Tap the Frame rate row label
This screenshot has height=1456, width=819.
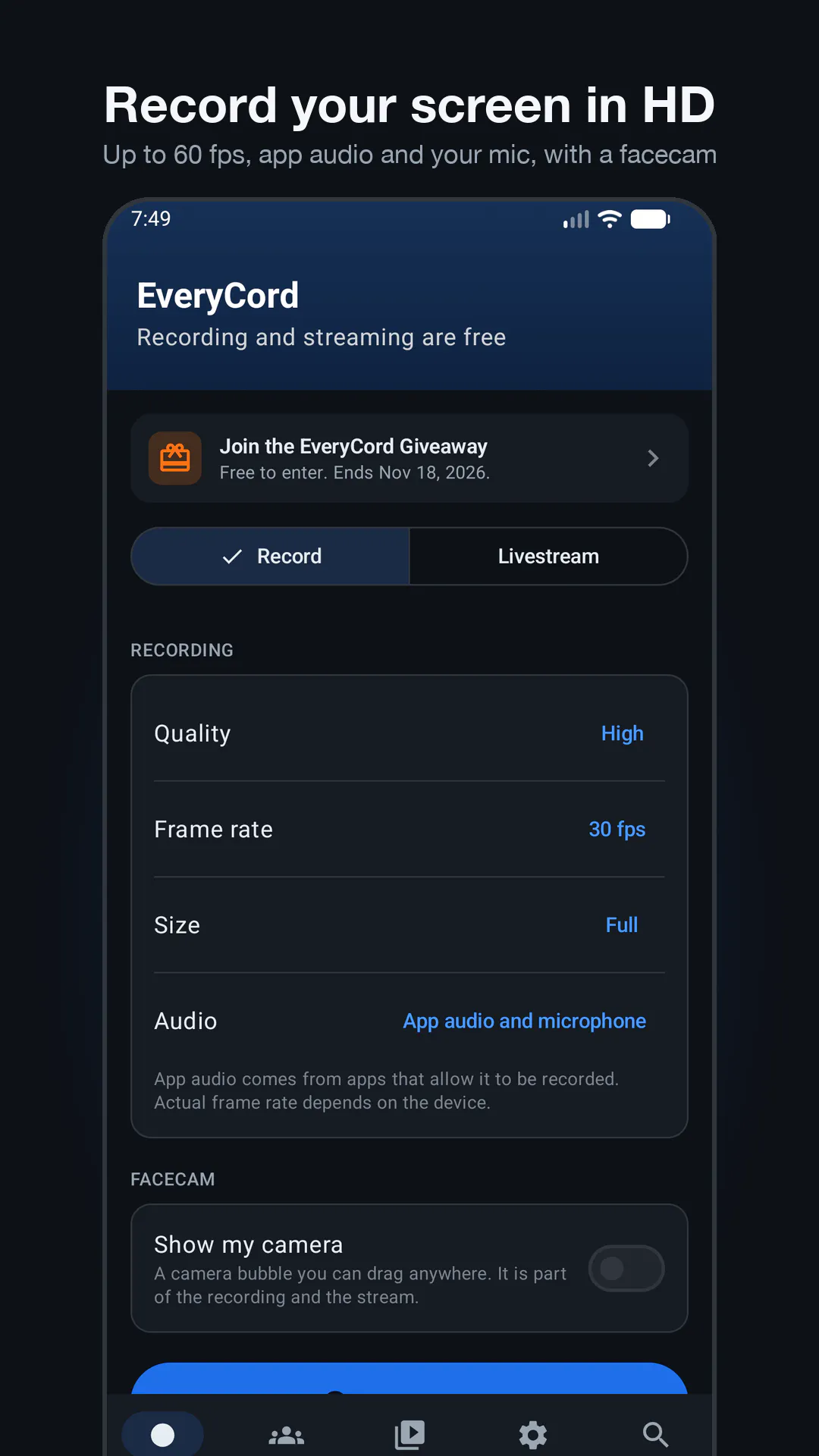click(213, 830)
